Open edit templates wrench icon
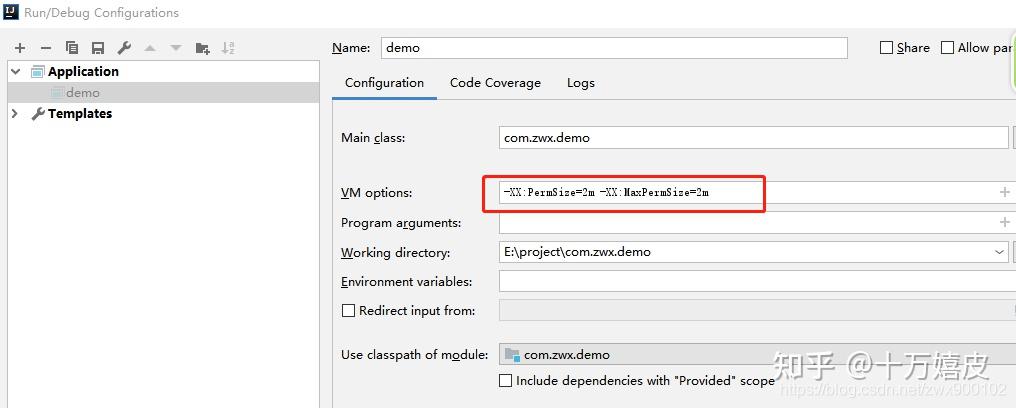Image resolution: width=1016 pixels, height=408 pixels. pos(124,48)
